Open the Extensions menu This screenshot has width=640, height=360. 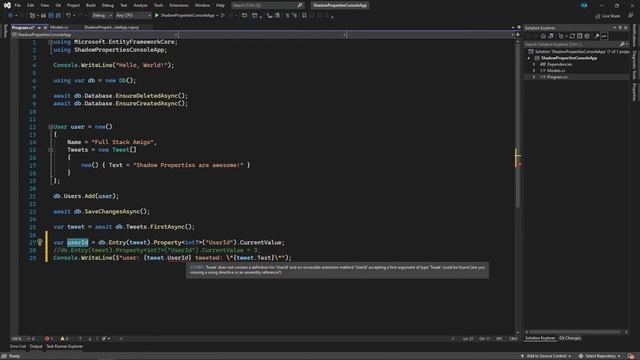(179, 5)
